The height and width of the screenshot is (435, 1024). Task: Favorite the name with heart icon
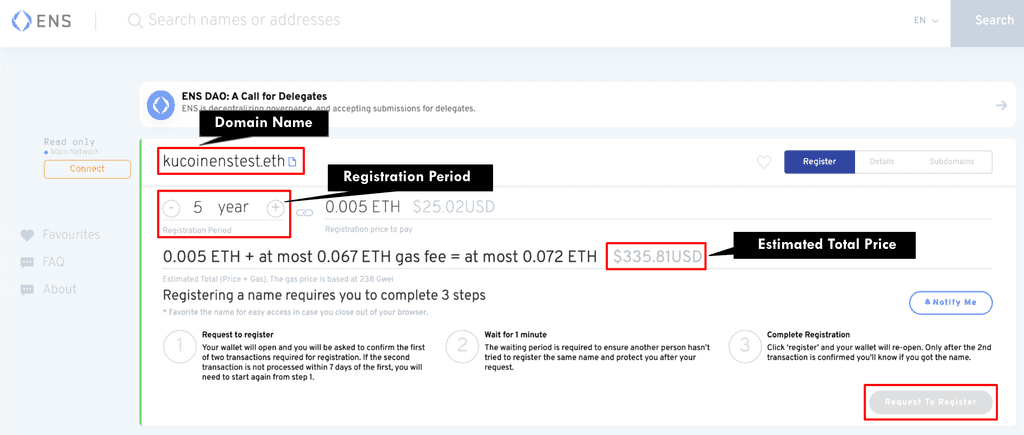click(x=764, y=162)
